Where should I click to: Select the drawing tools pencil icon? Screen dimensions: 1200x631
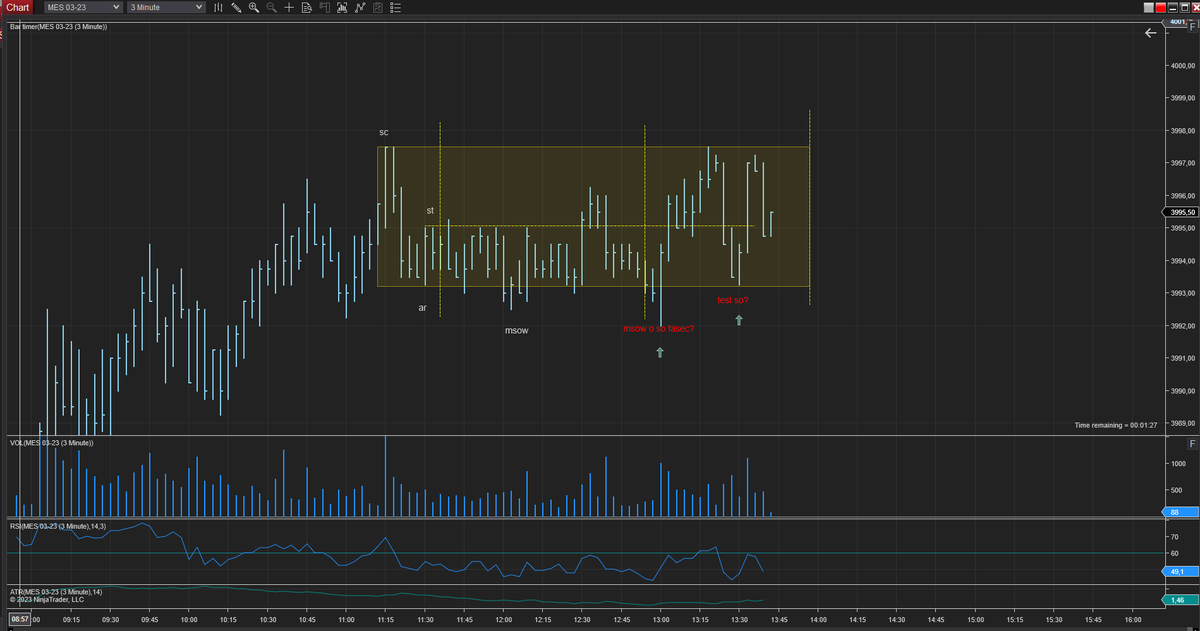point(236,7)
